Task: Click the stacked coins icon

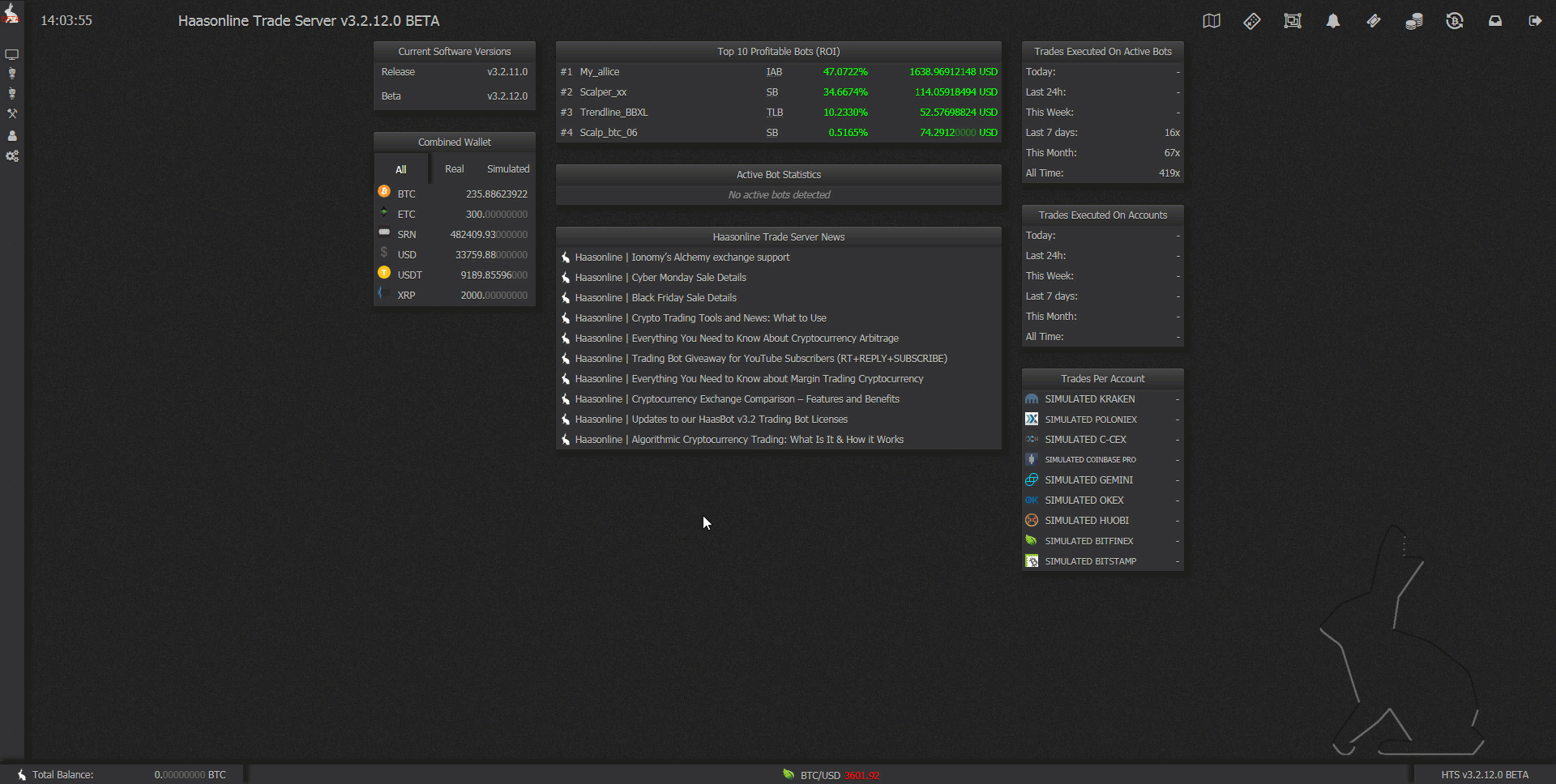Action: tap(1414, 21)
